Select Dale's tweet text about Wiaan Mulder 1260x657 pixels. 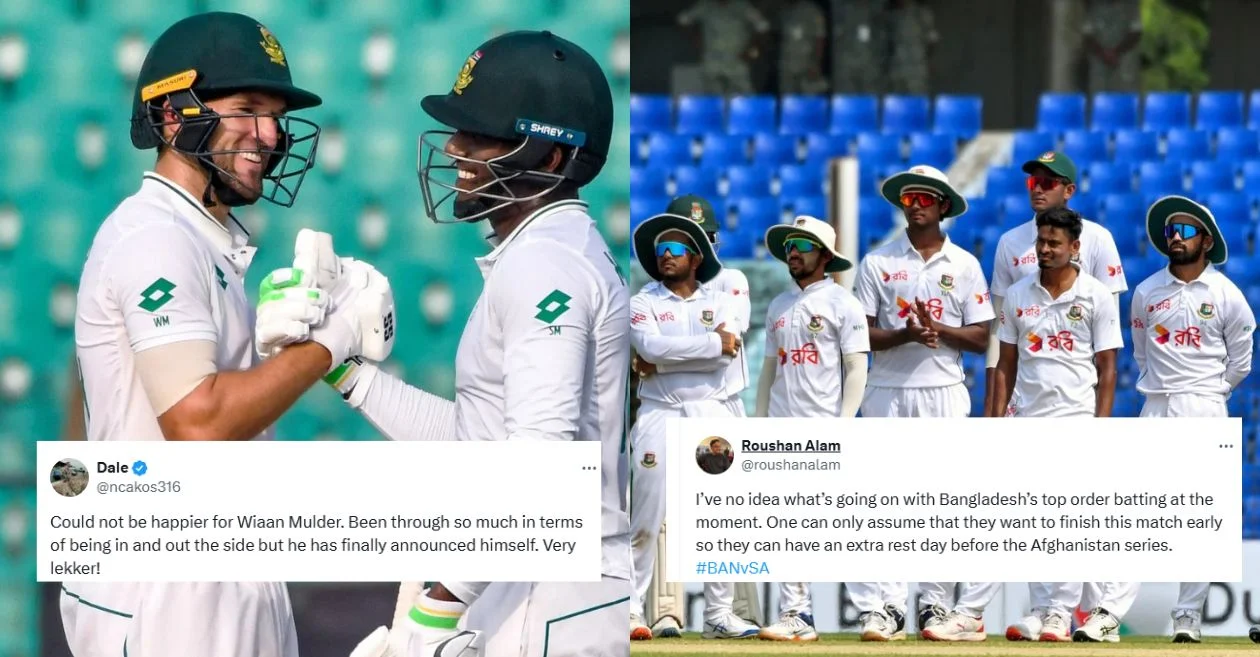[317, 543]
